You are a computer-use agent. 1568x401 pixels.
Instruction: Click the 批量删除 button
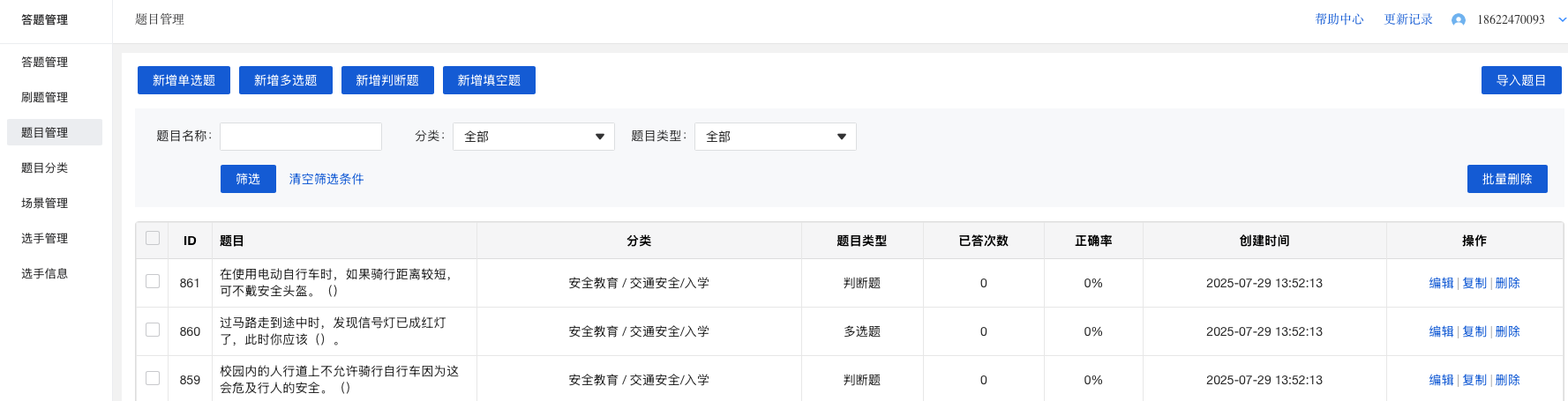pyautogui.click(x=1507, y=179)
